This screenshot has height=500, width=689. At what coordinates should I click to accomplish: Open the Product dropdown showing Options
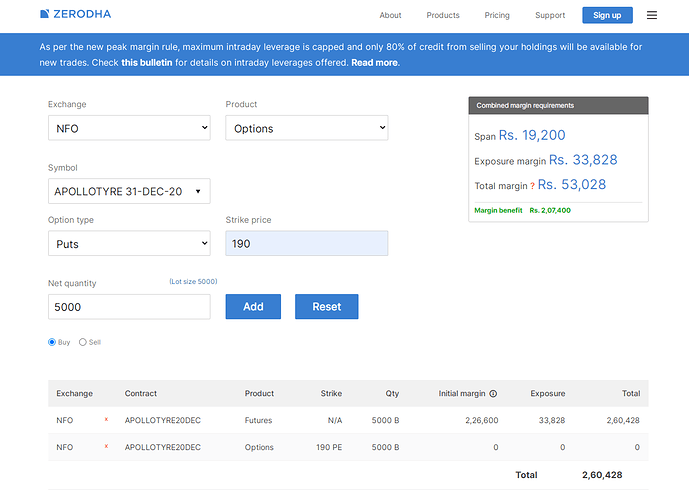coord(307,128)
